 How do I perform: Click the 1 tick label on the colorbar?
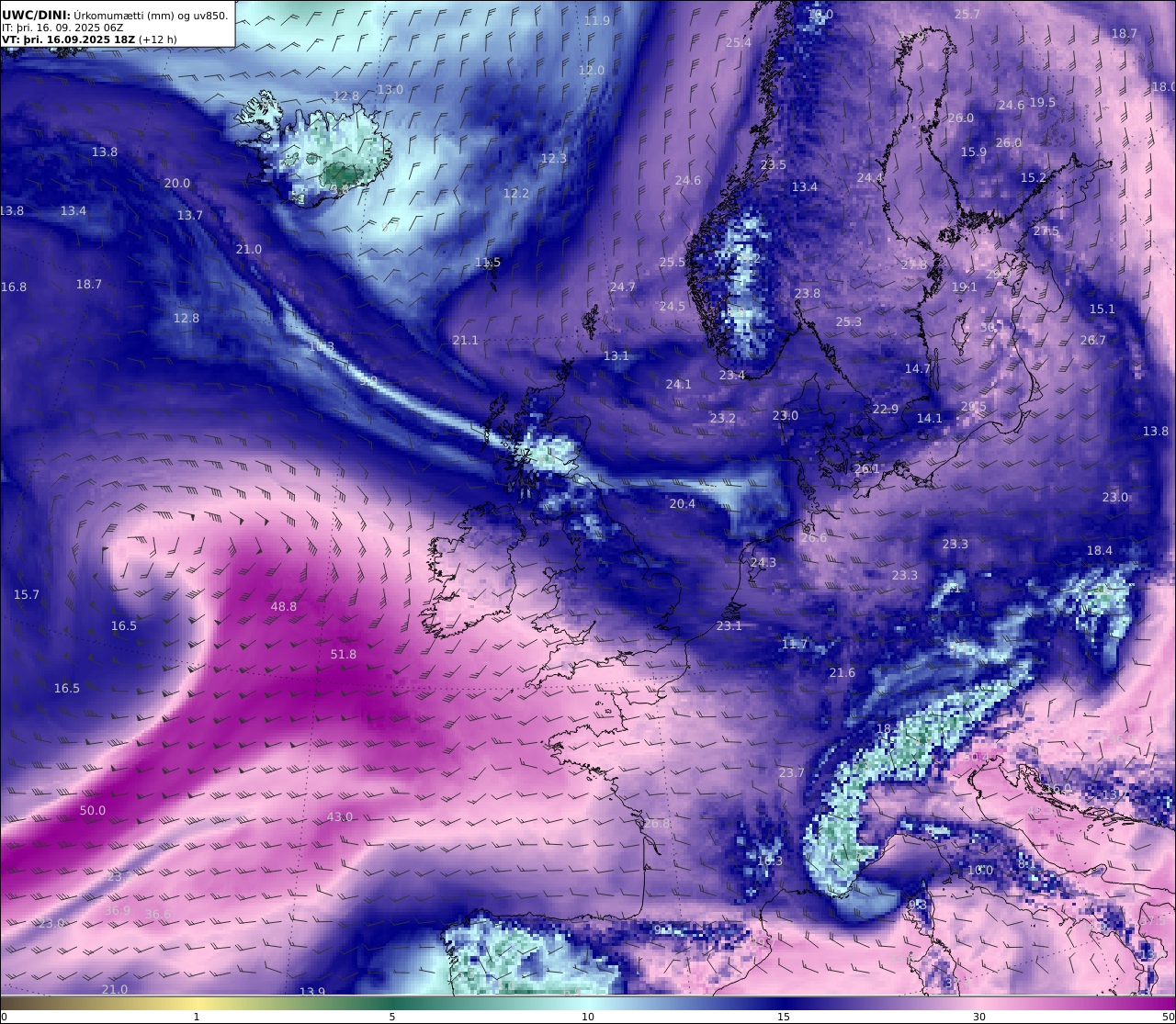[197, 1017]
